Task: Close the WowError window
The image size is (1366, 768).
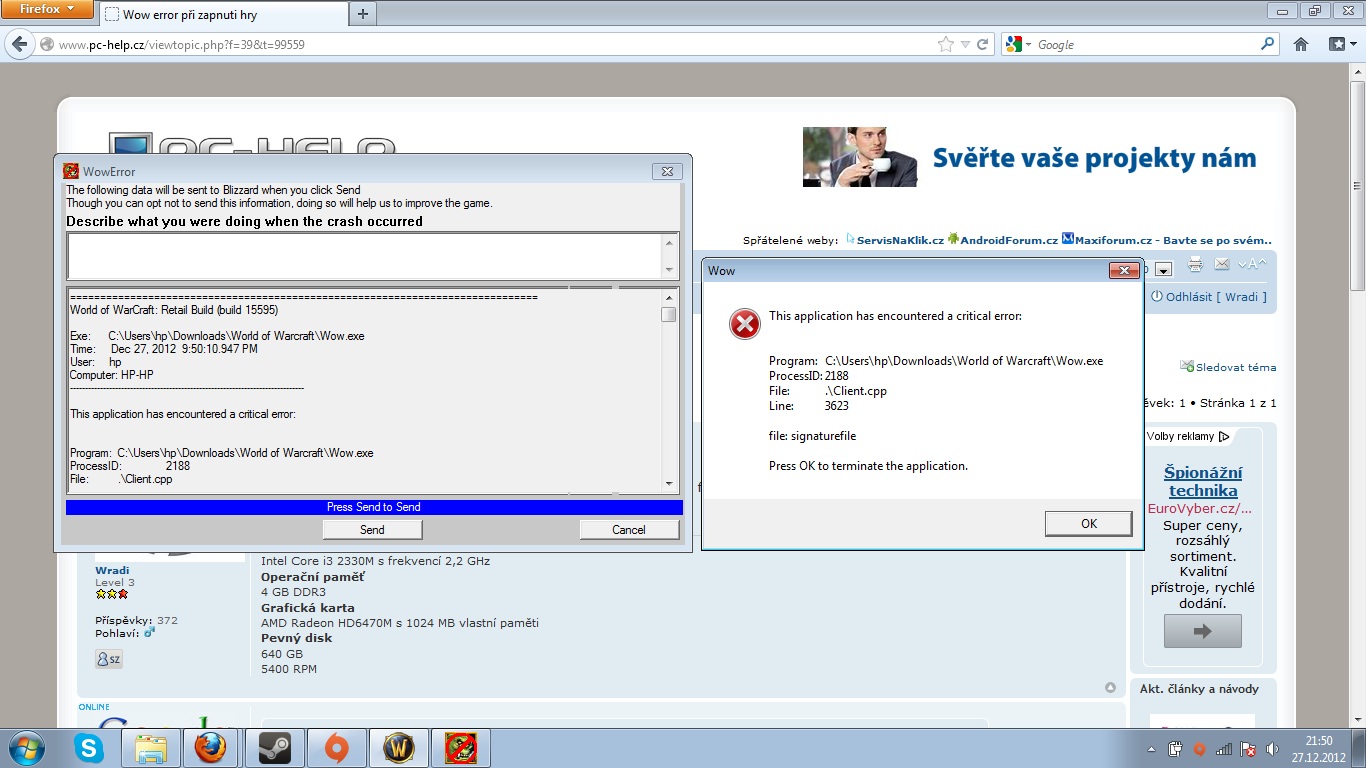Action: tap(667, 172)
